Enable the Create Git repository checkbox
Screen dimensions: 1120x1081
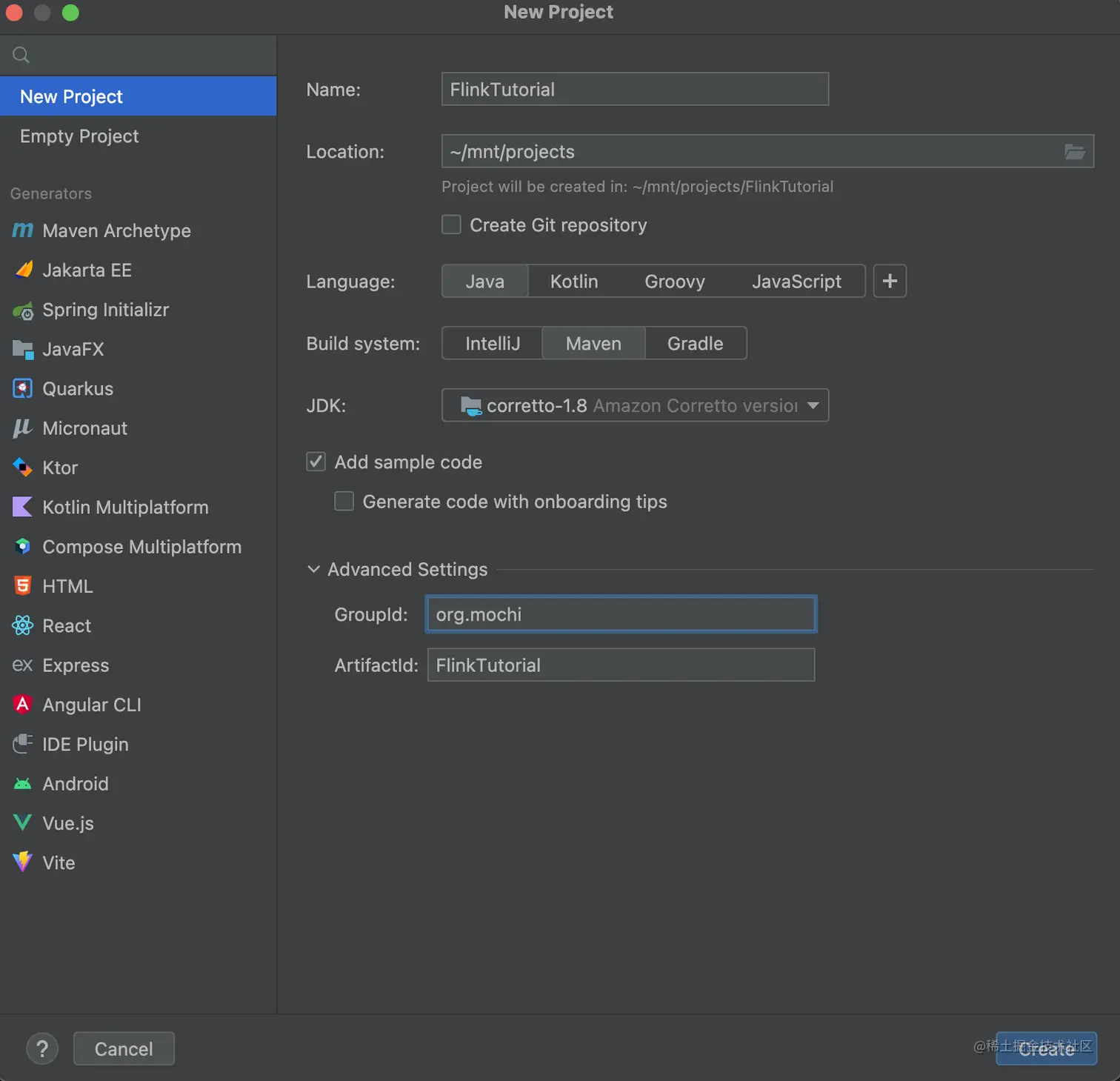tap(451, 224)
